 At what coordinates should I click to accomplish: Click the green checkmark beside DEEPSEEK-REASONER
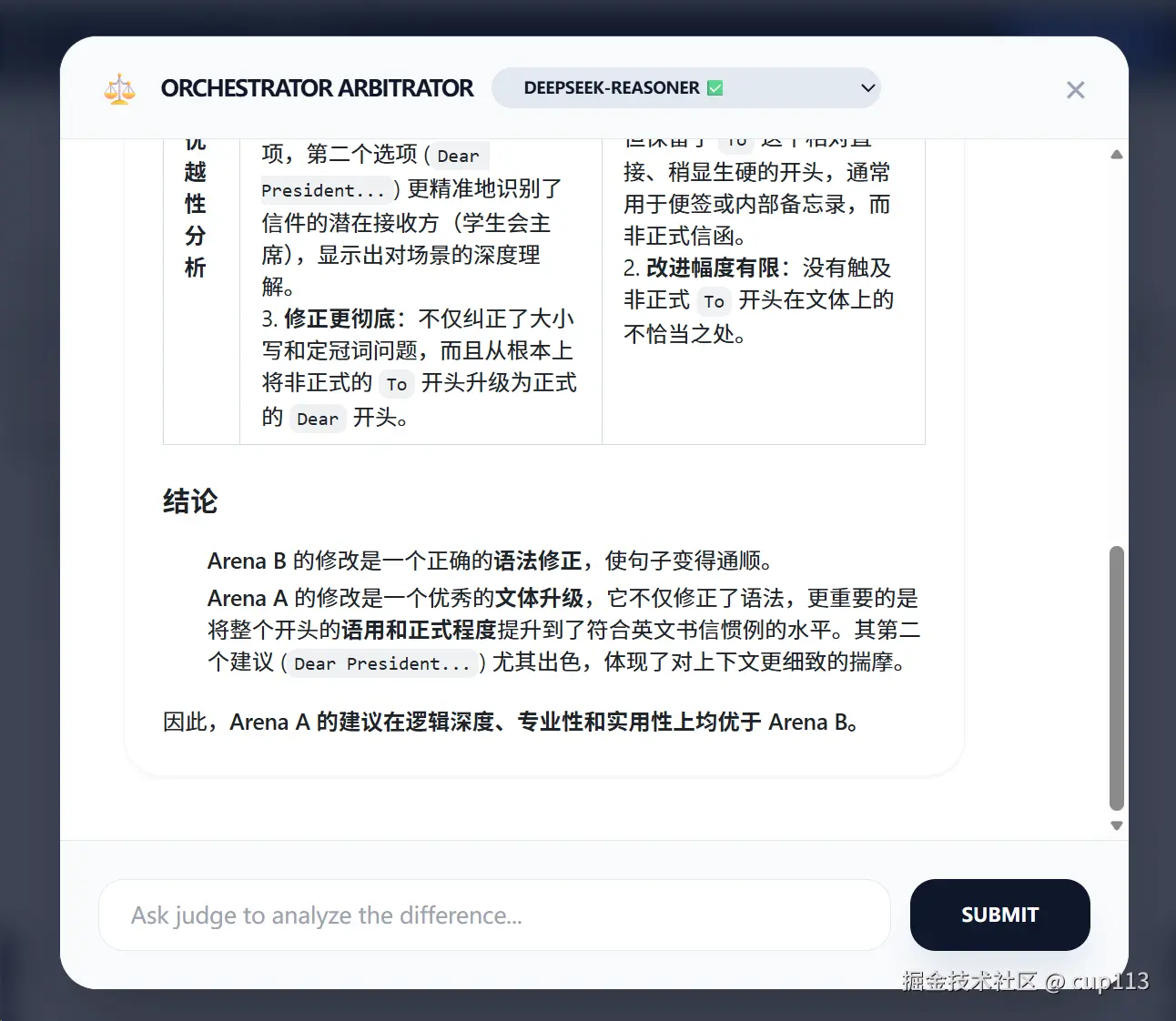[715, 87]
